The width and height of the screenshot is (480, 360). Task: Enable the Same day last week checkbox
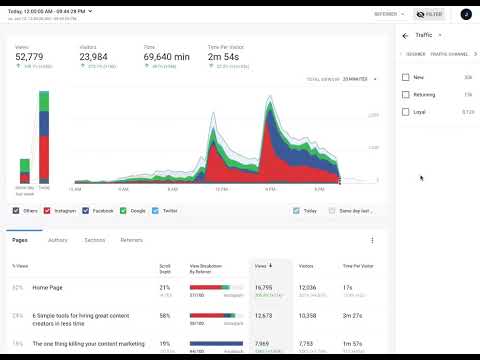click(x=332, y=211)
